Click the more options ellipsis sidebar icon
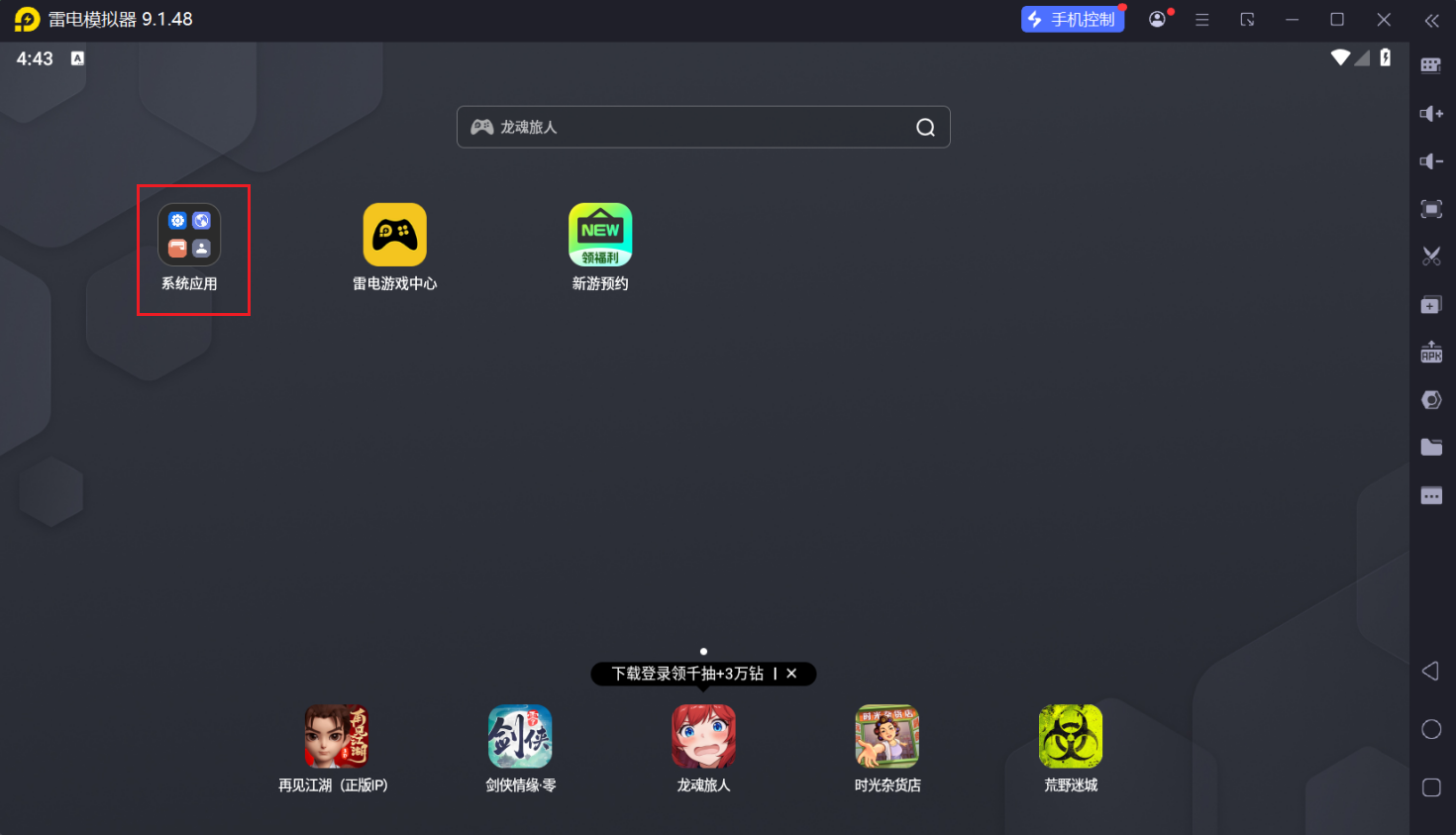Screen dimensions: 1456x835 [1431, 495]
